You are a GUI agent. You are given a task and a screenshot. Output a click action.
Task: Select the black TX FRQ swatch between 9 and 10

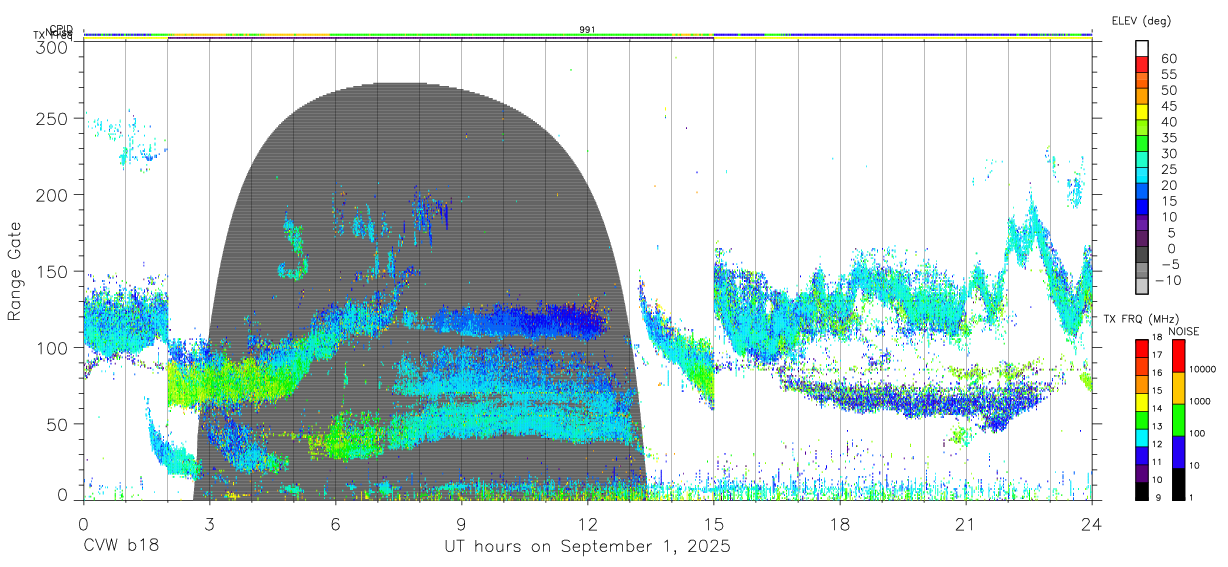point(1142,489)
